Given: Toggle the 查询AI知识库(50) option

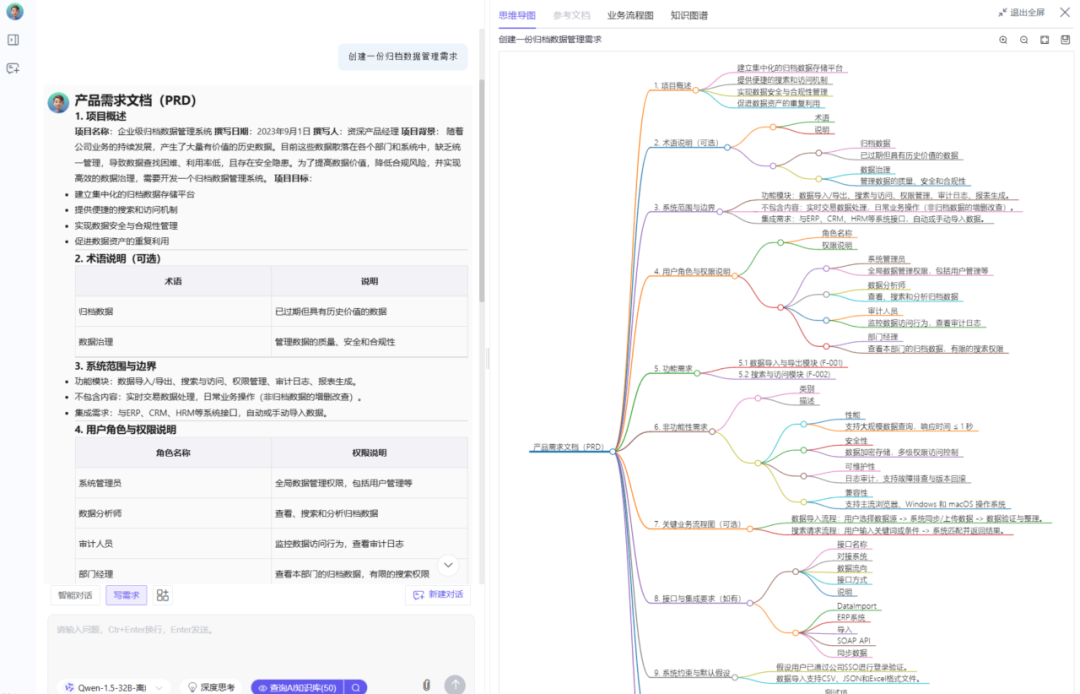Looking at the screenshot, I should 298,687.
